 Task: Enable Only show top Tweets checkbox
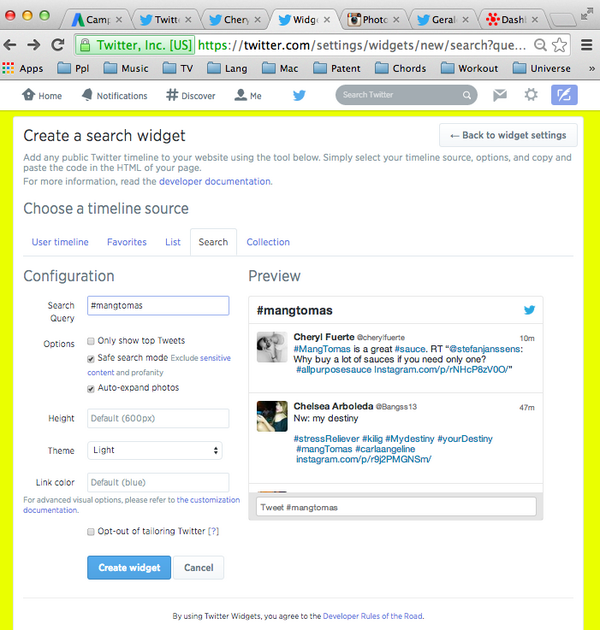coord(91,341)
